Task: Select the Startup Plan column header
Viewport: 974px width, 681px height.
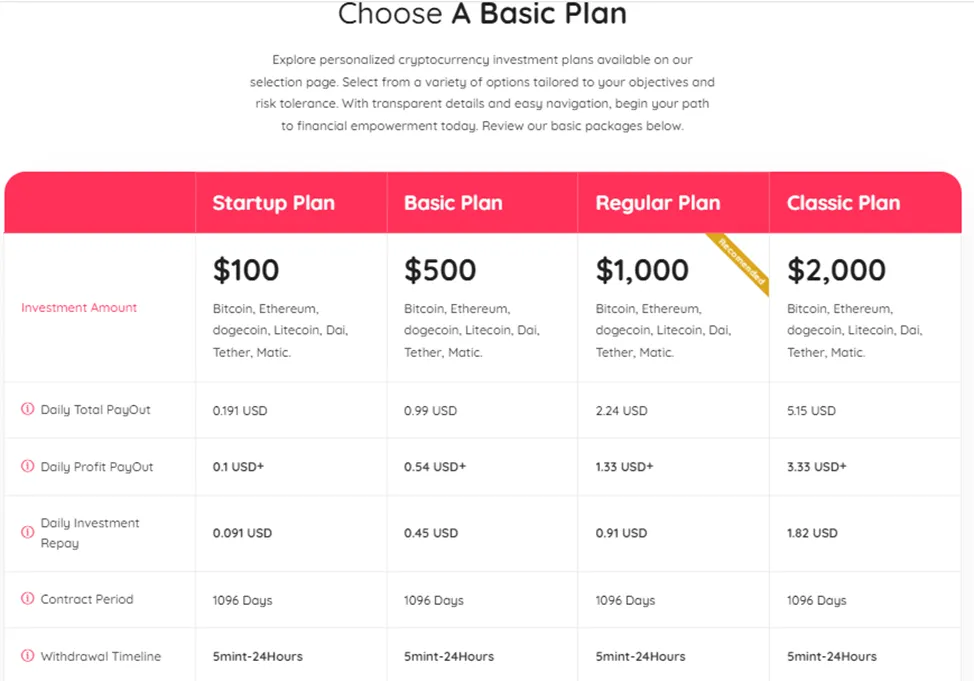Action: (273, 203)
